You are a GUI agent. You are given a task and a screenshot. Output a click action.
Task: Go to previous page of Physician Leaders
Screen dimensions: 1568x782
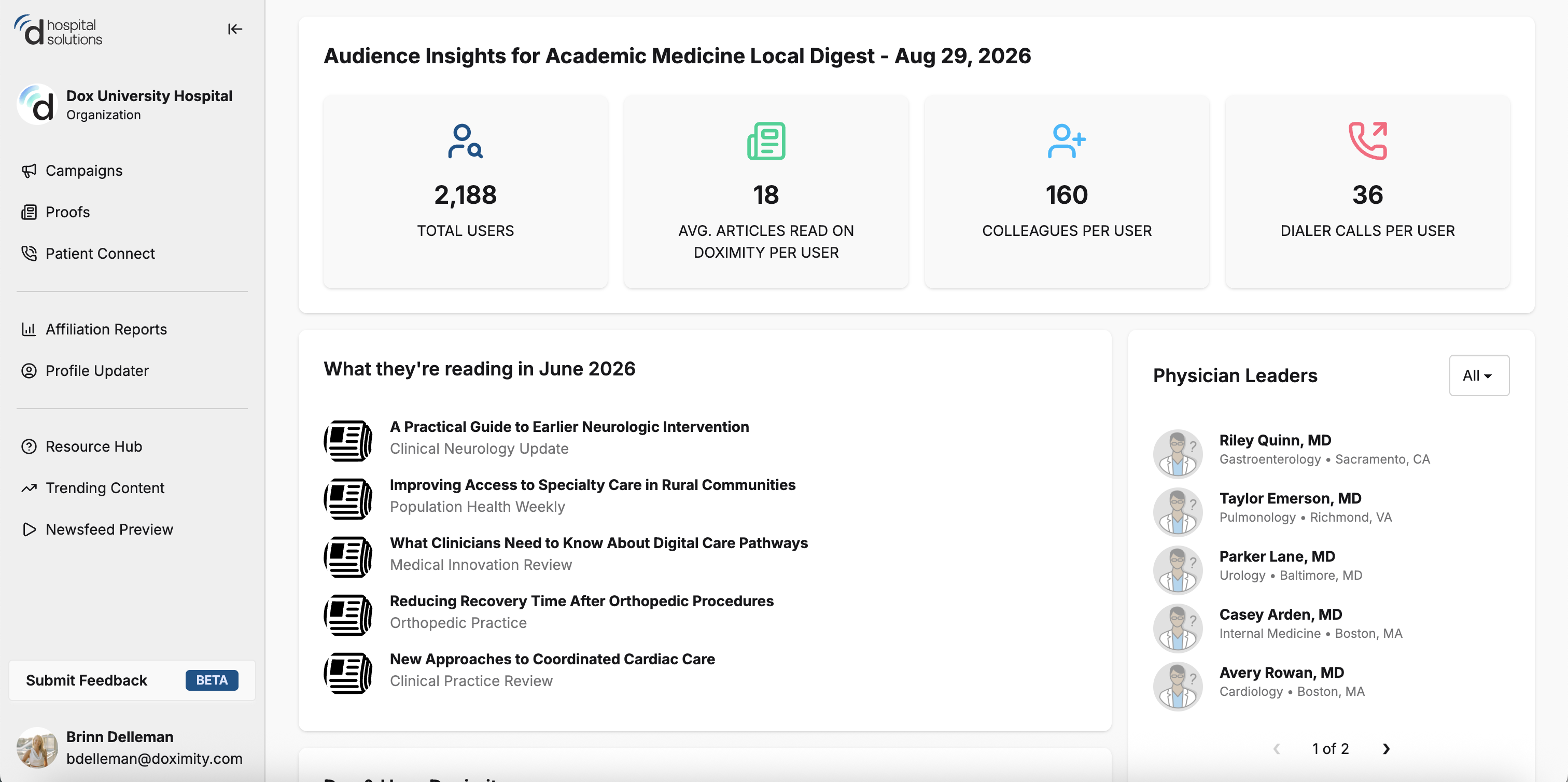(1277, 749)
